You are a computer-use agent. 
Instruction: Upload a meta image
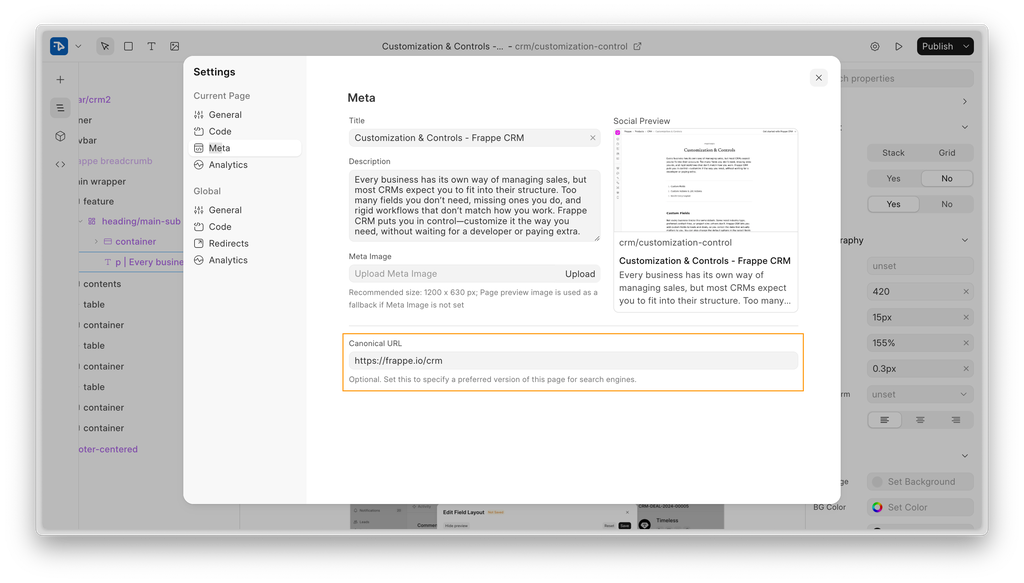coord(580,274)
